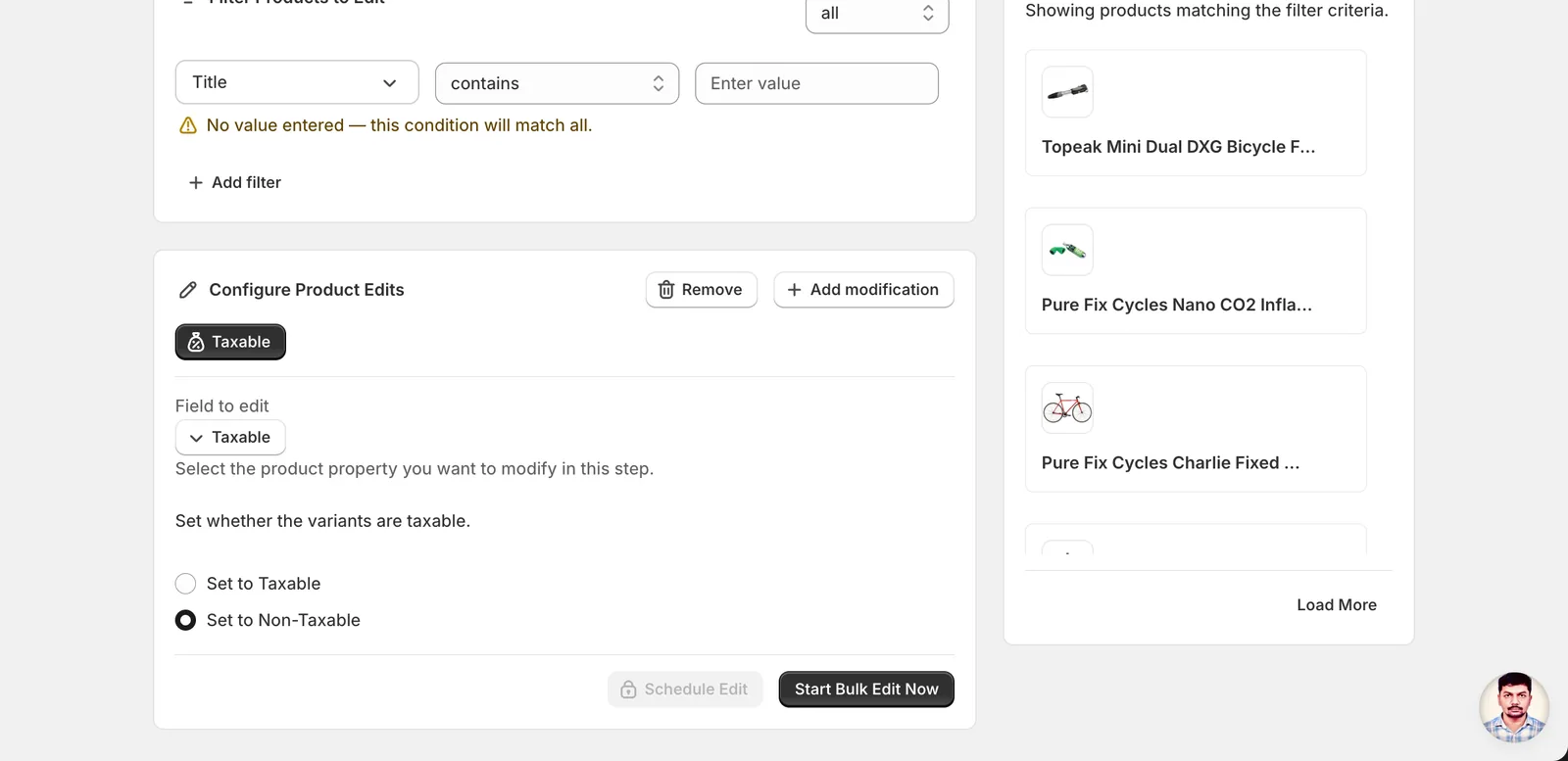Select the Set to Non-Taxable radio option
Viewport: 1568px width, 761px height.
point(185,620)
